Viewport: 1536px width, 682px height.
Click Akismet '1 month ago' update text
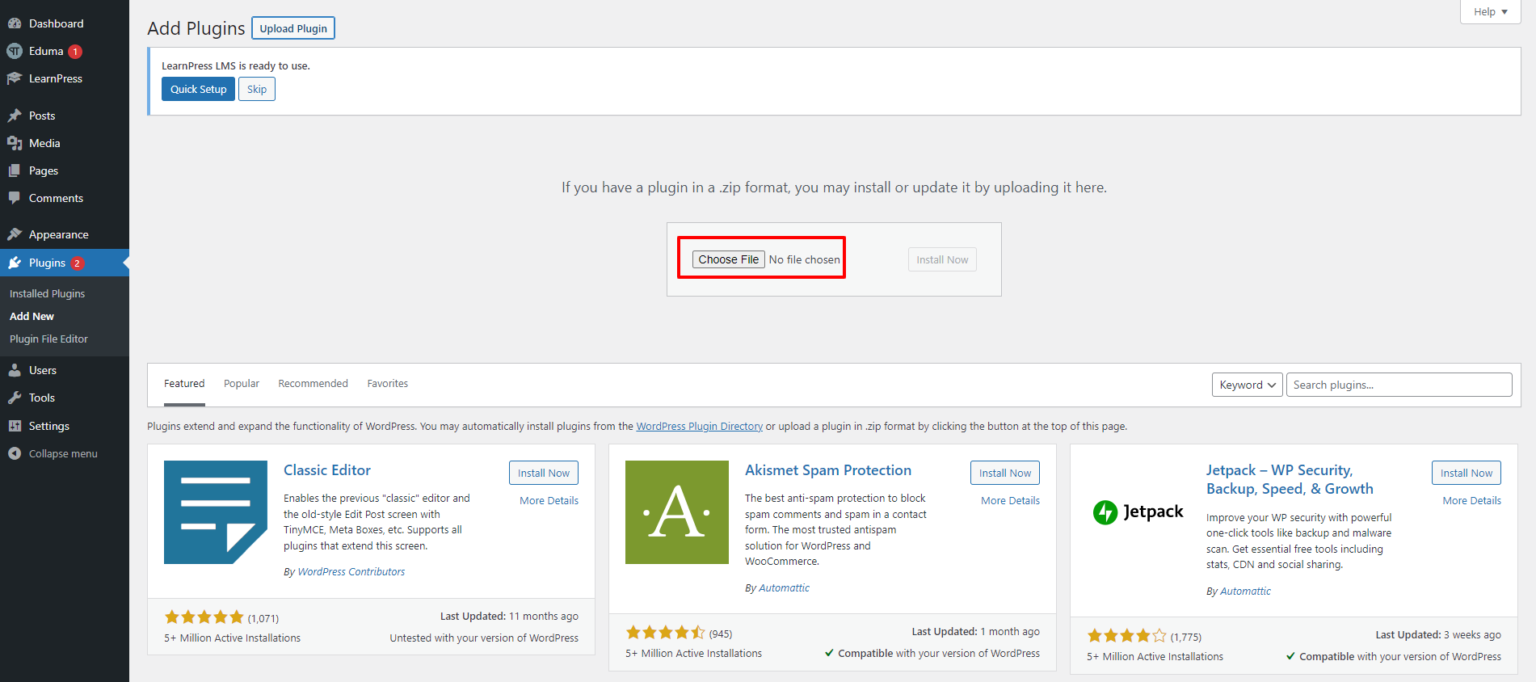(x=1008, y=632)
